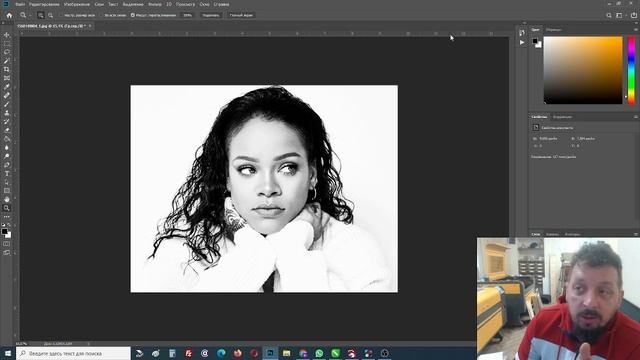Close the open document tab

tap(90, 26)
